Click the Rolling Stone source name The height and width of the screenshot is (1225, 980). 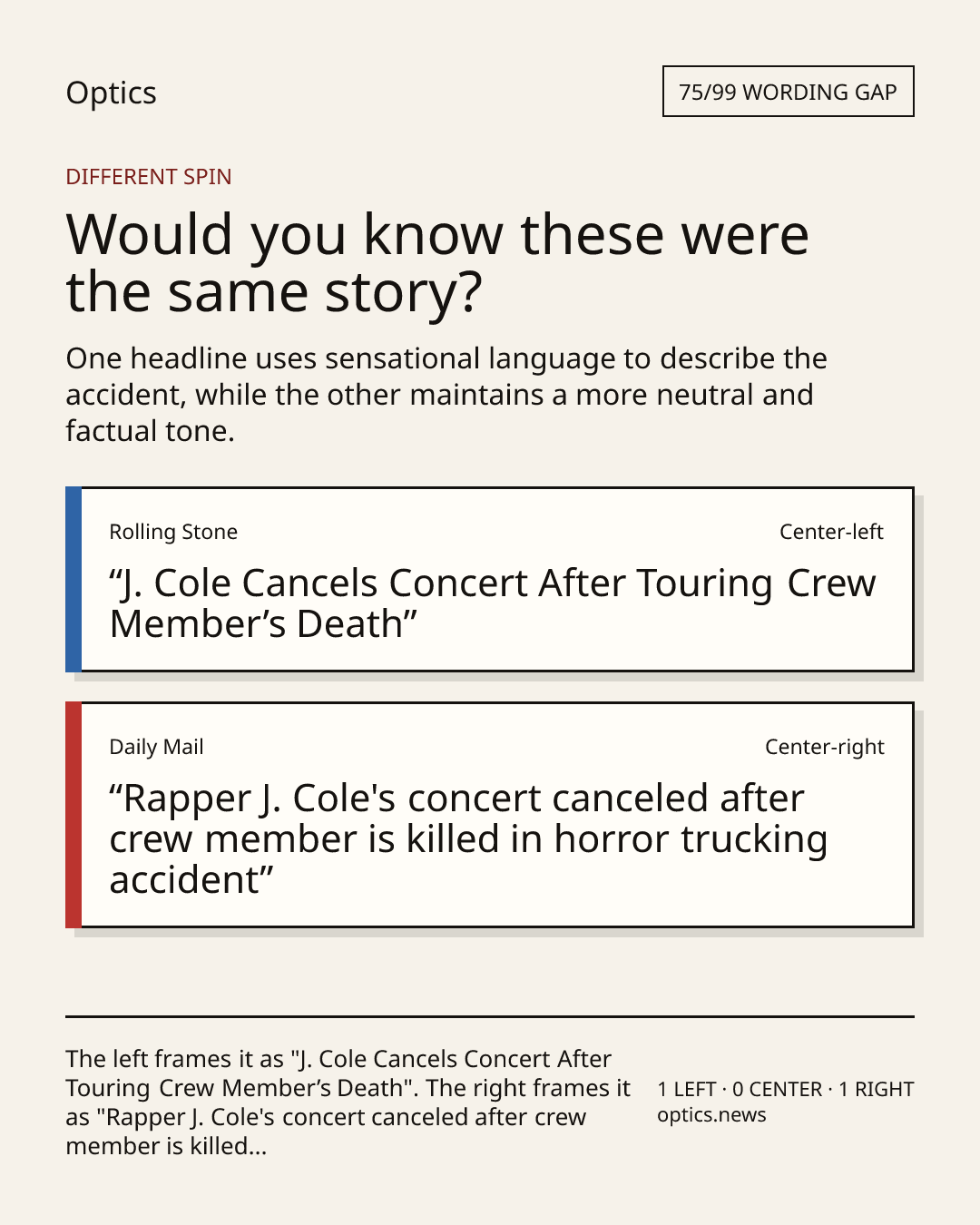[173, 532]
